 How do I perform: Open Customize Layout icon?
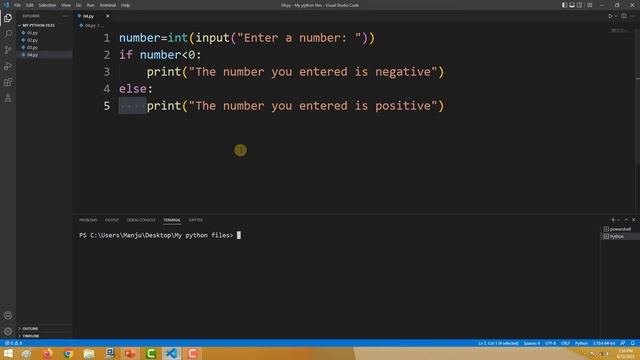point(589,5)
